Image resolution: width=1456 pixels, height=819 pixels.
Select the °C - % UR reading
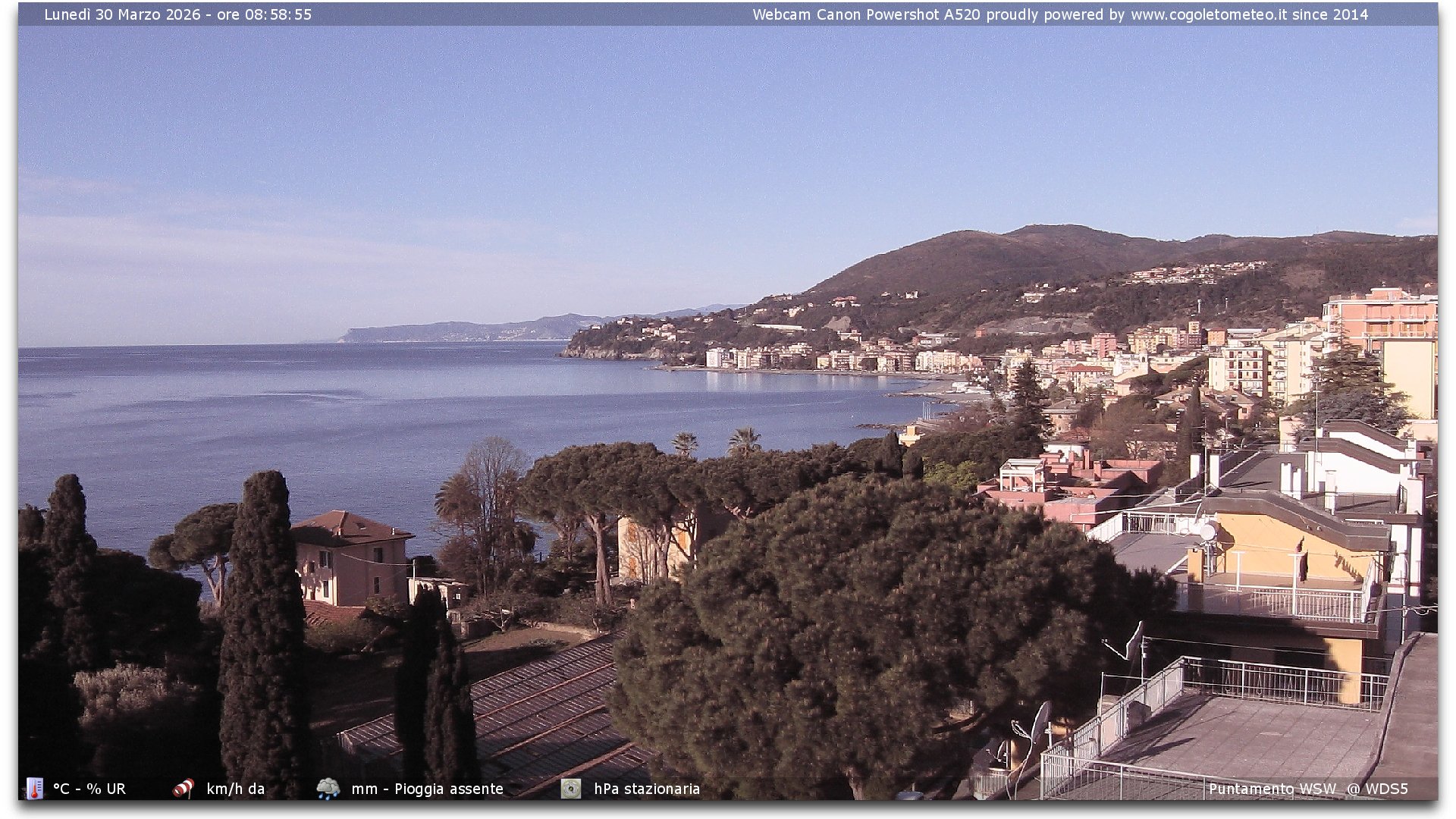click(89, 789)
